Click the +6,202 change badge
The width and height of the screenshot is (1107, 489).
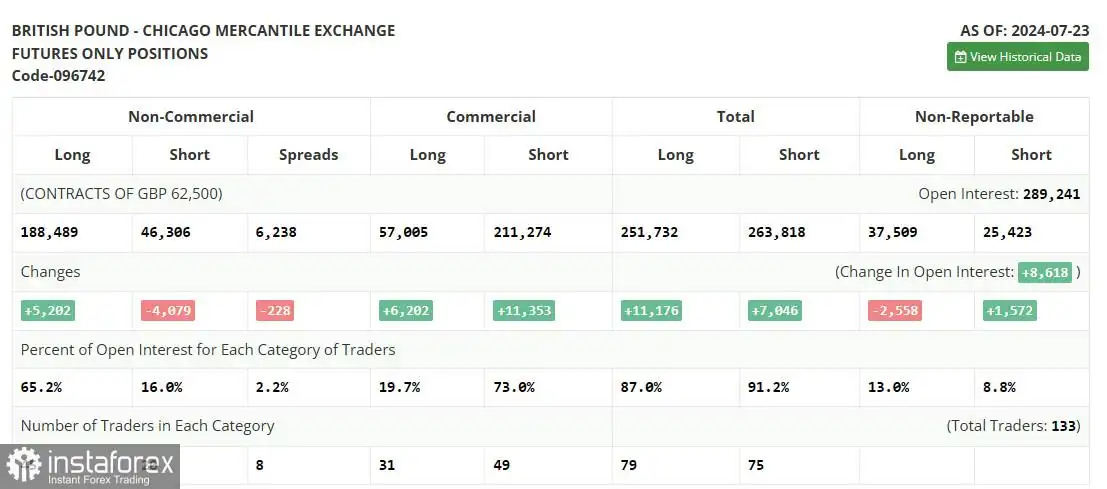click(x=405, y=310)
